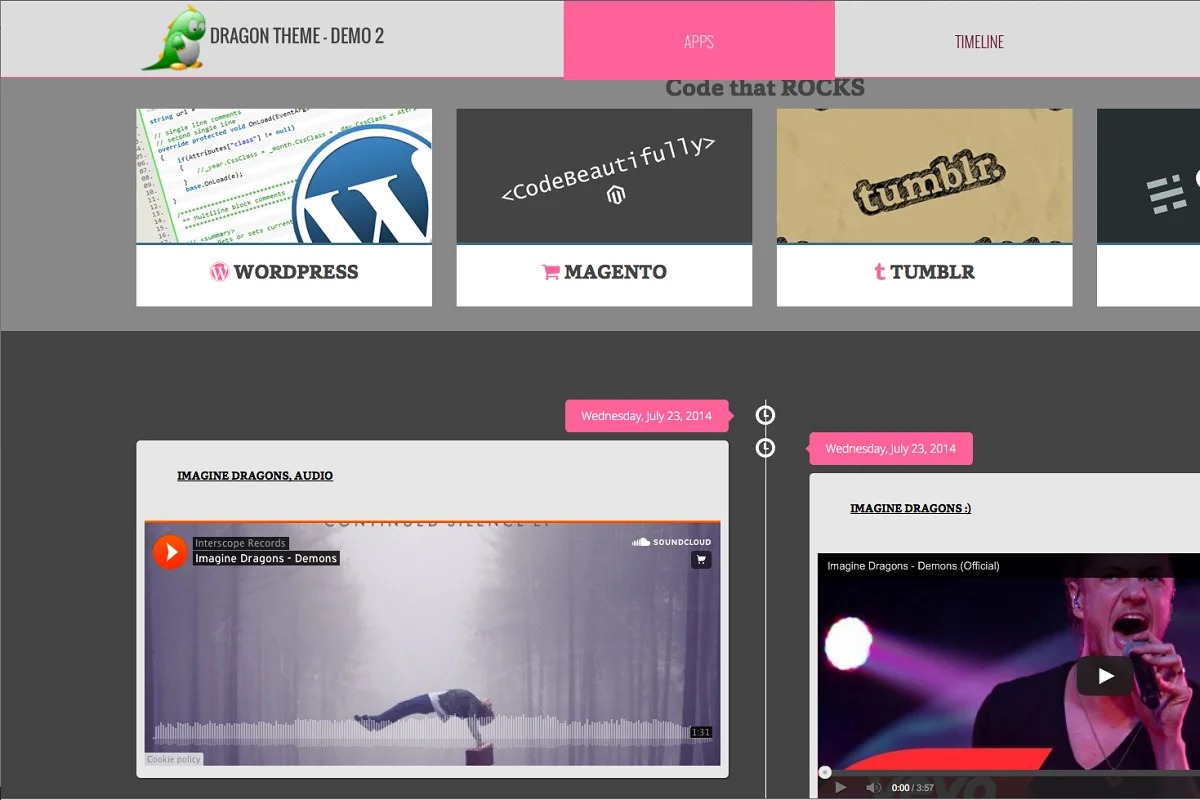The image size is (1200, 800).
Task: Click the small play icon in video controls
Action: pos(840,787)
